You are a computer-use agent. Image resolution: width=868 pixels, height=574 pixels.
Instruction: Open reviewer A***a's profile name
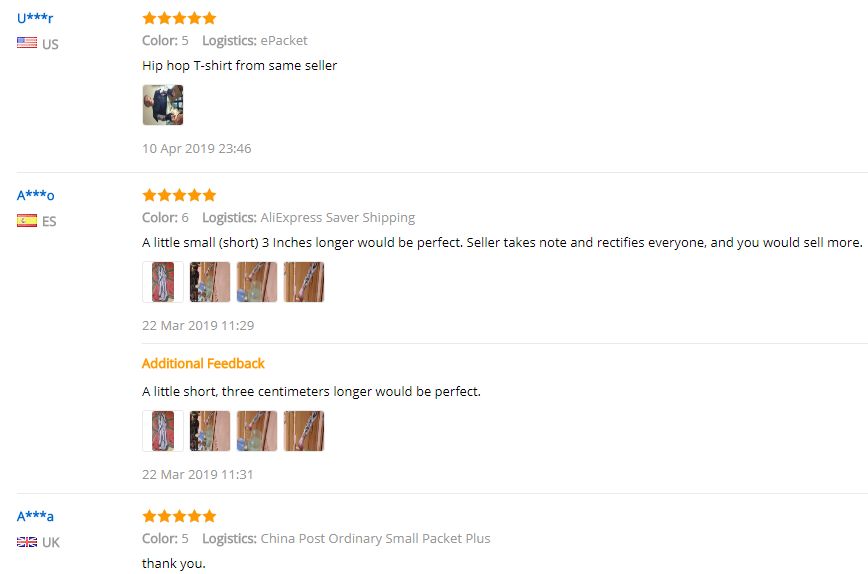click(35, 516)
